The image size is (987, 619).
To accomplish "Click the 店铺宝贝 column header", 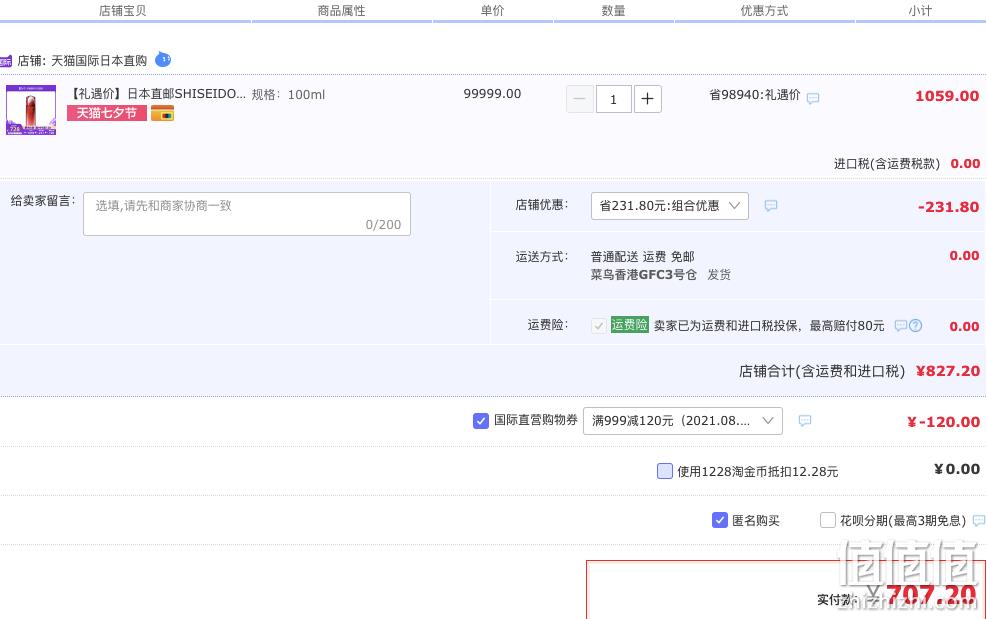I will [x=123, y=11].
